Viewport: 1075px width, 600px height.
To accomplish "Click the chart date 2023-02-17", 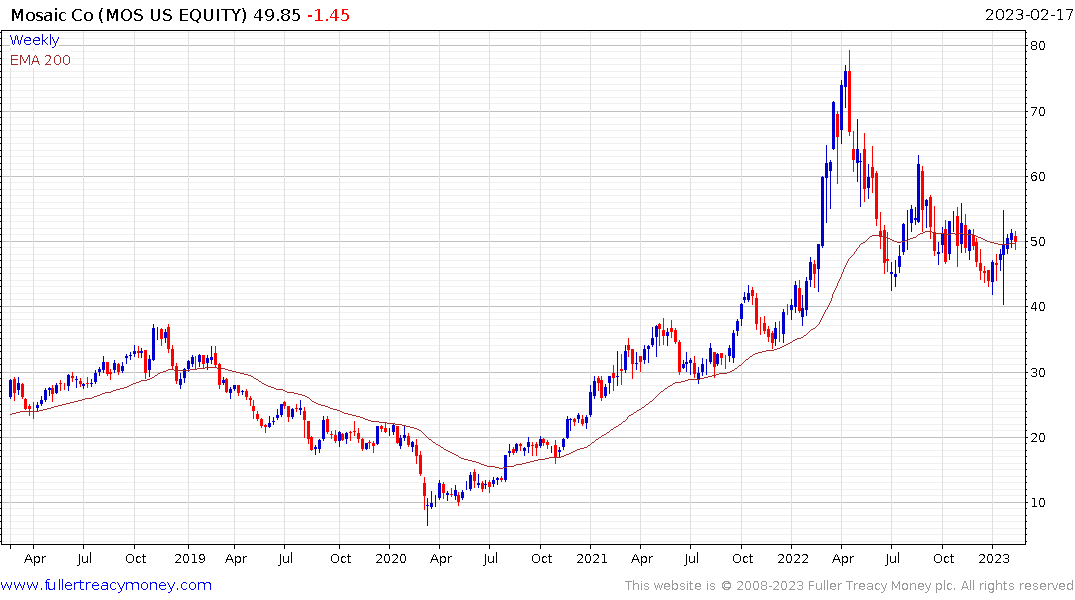I will click(x=1028, y=15).
